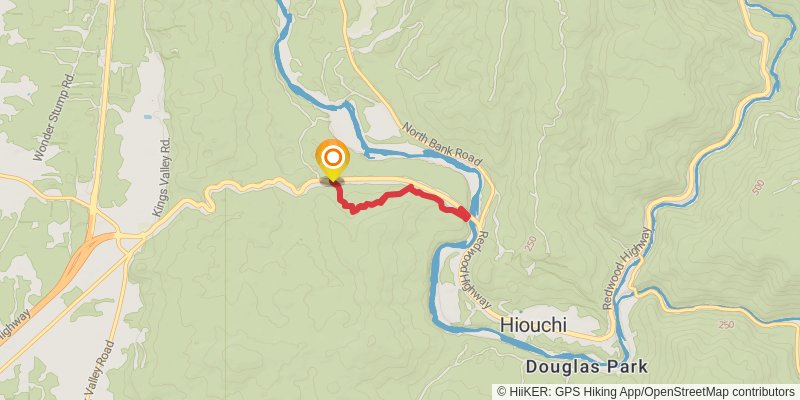Click the 250 contour label at far right
This screenshot has height=400, width=800.
(x=726, y=325)
